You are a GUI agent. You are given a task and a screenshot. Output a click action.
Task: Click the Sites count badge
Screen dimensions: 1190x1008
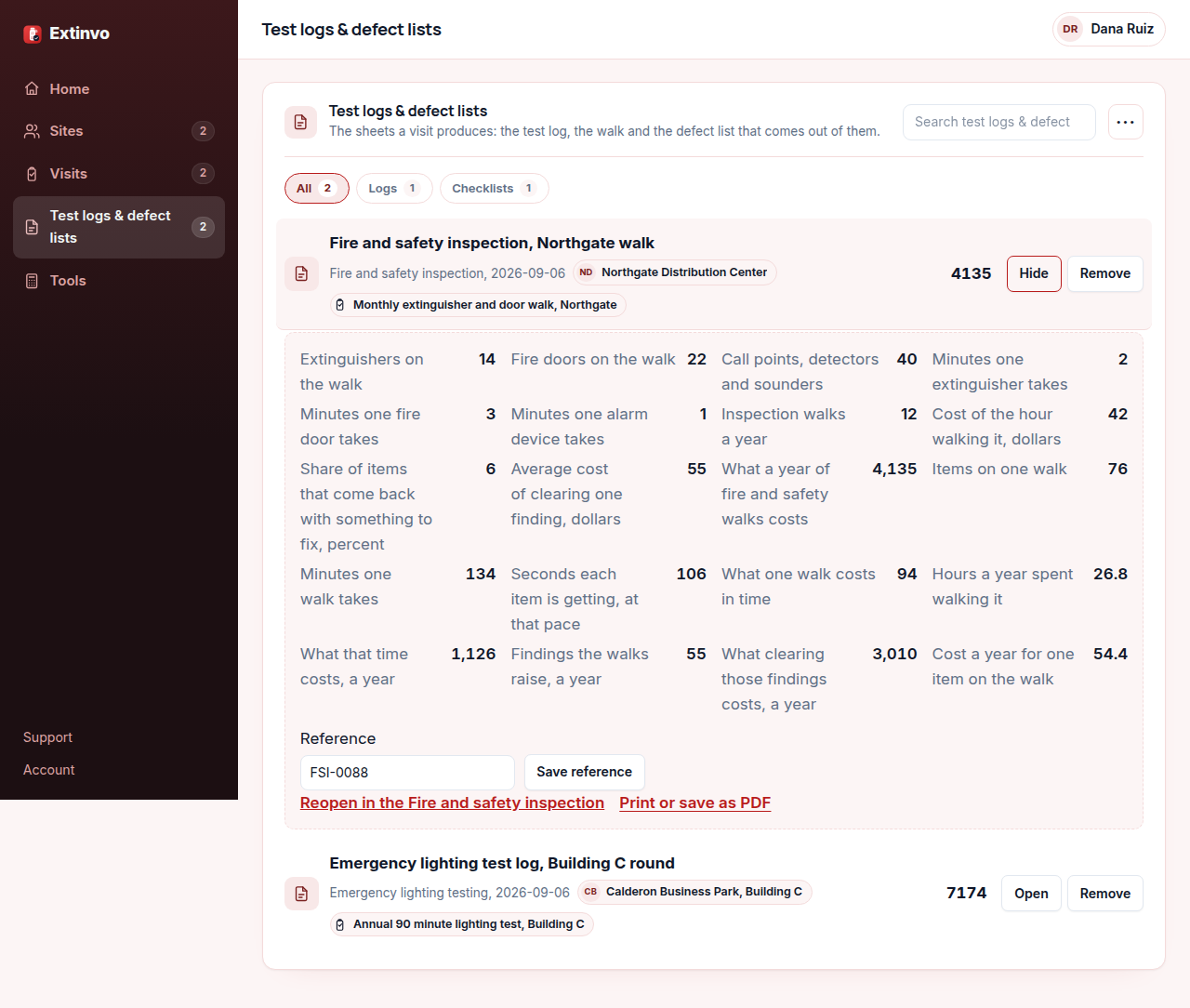[x=203, y=131]
